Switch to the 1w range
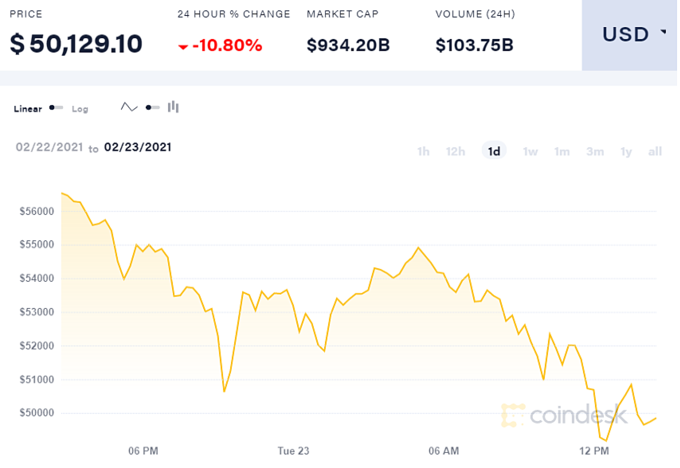This screenshot has height=468, width=680. (531, 152)
